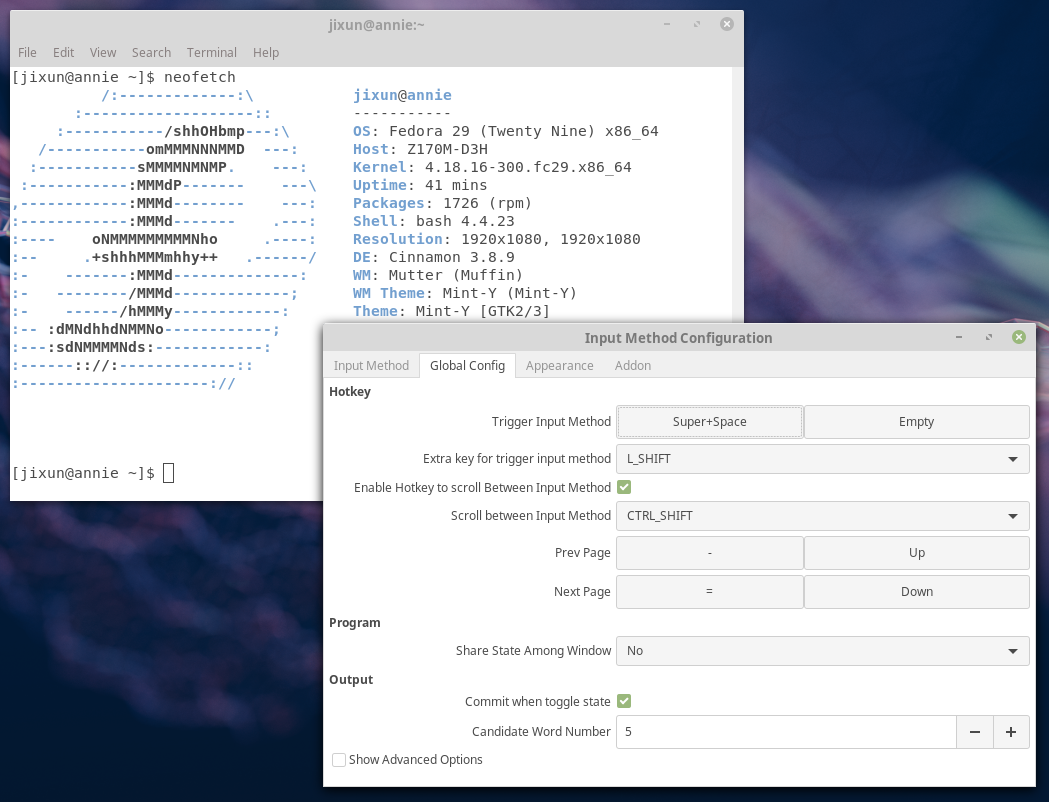Click the "Empty" trigger hotkey button
1049x802 pixels.
point(916,421)
